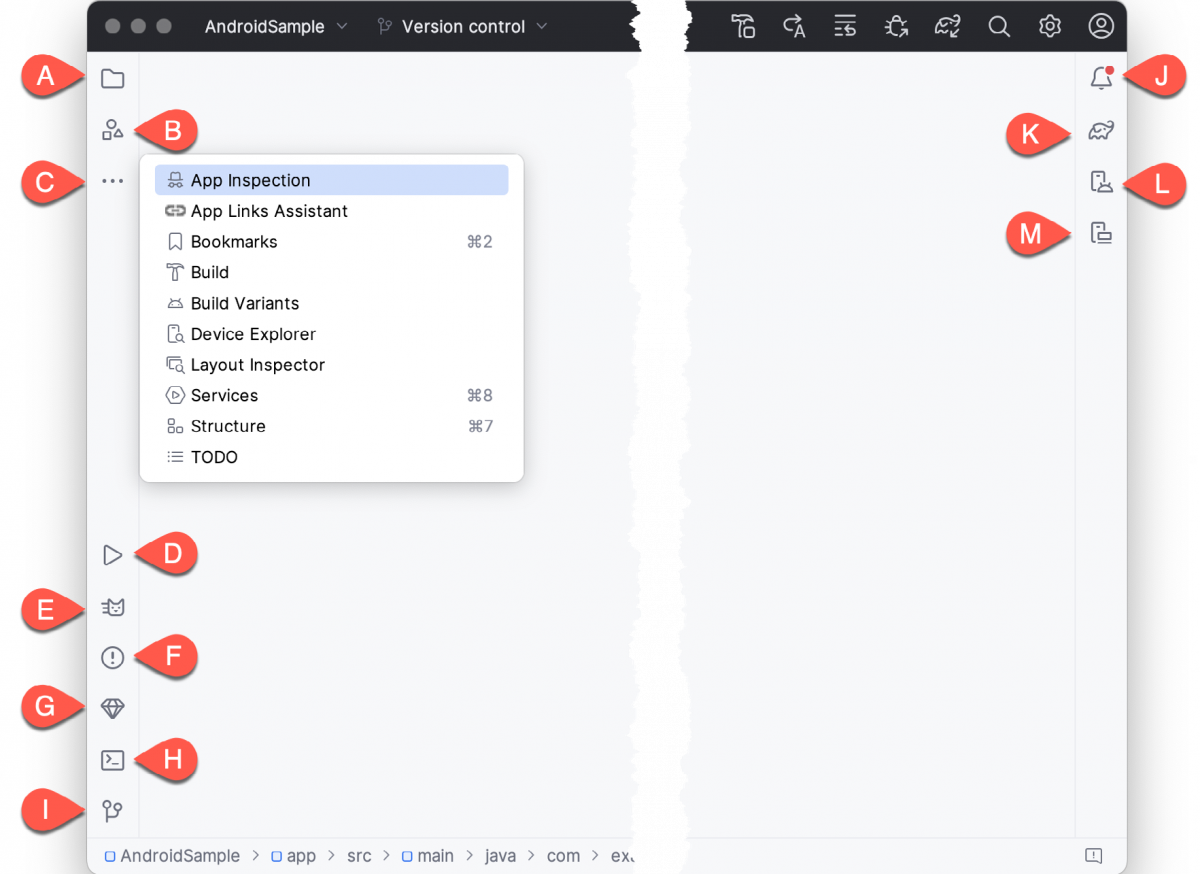Screen dimensions: 1200x874
Task: Open Search Everywhere with the magnifier icon
Action: coord(999,26)
